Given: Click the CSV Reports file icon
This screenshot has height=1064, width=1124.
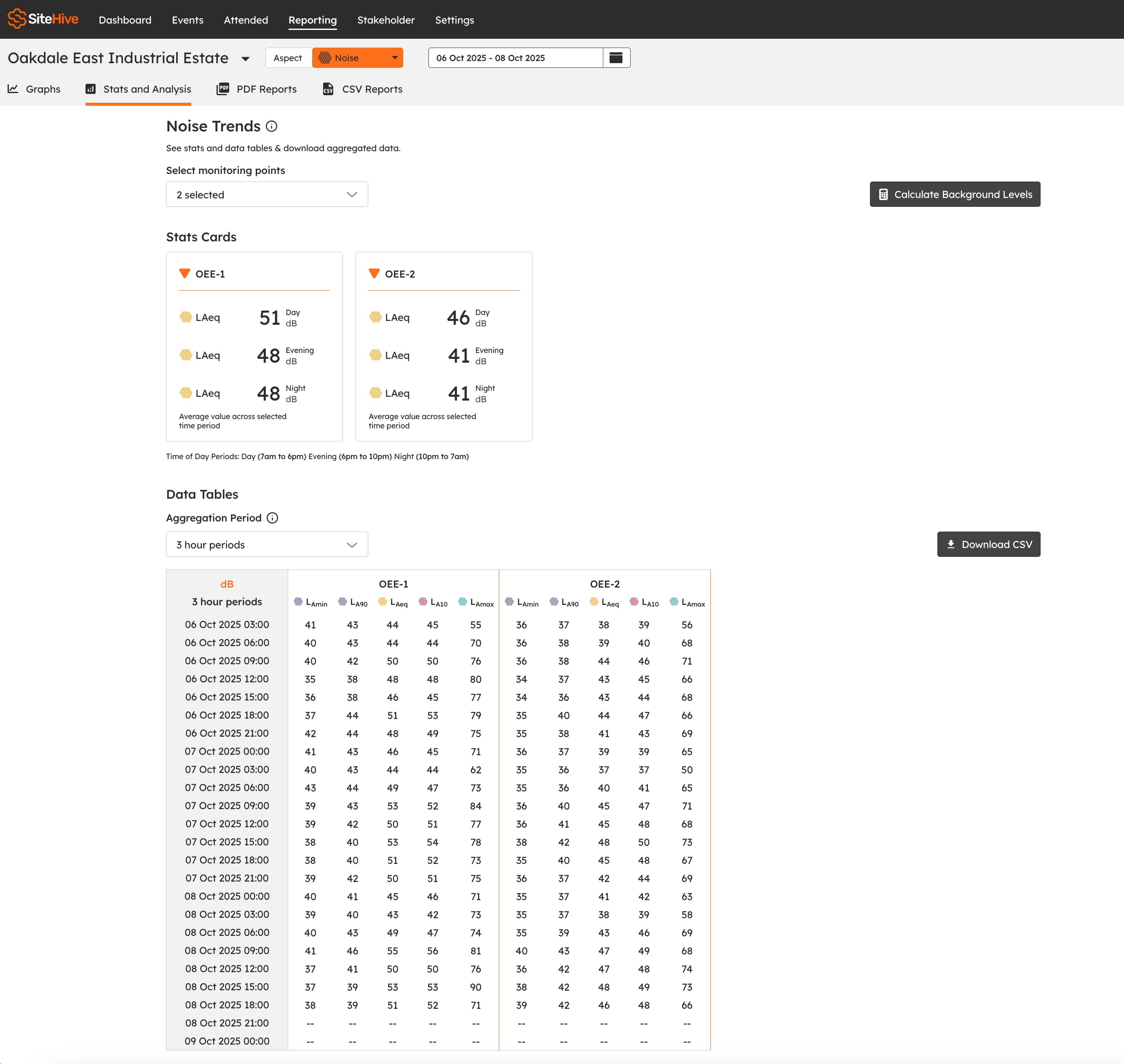Looking at the screenshot, I should (x=328, y=89).
